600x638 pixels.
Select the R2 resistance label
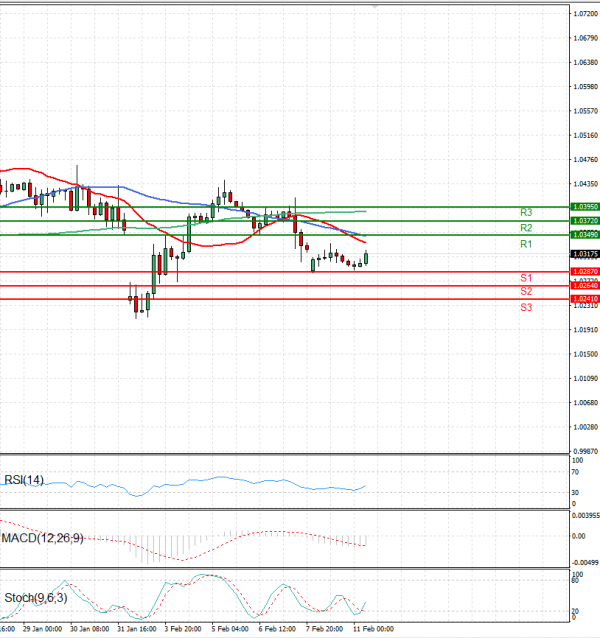click(525, 228)
